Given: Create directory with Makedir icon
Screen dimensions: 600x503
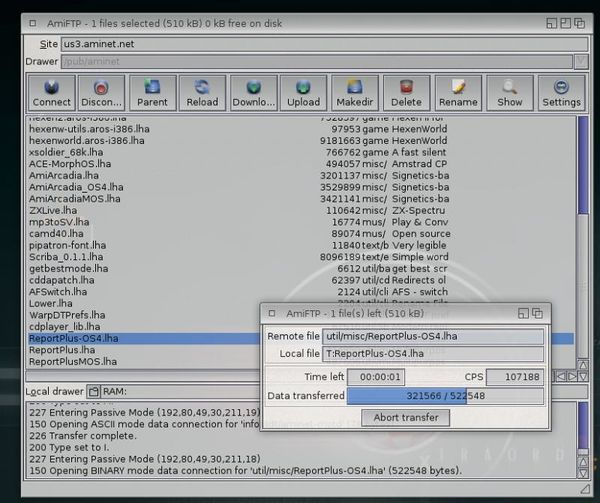Looking at the screenshot, I should pos(355,92).
